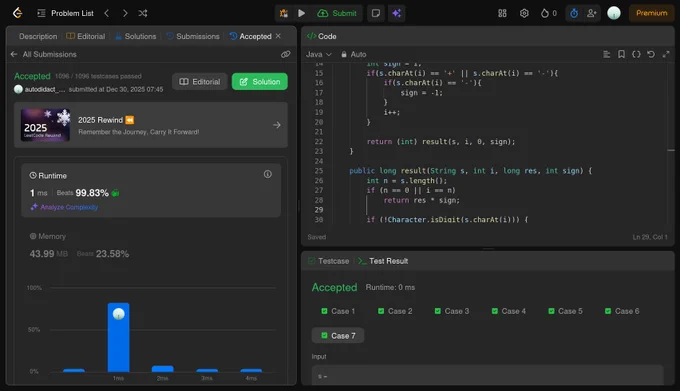The width and height of the screenshot is (680, 391).
Task: Click the bookmark icon in editor toolbar
Action: [621, 54]
